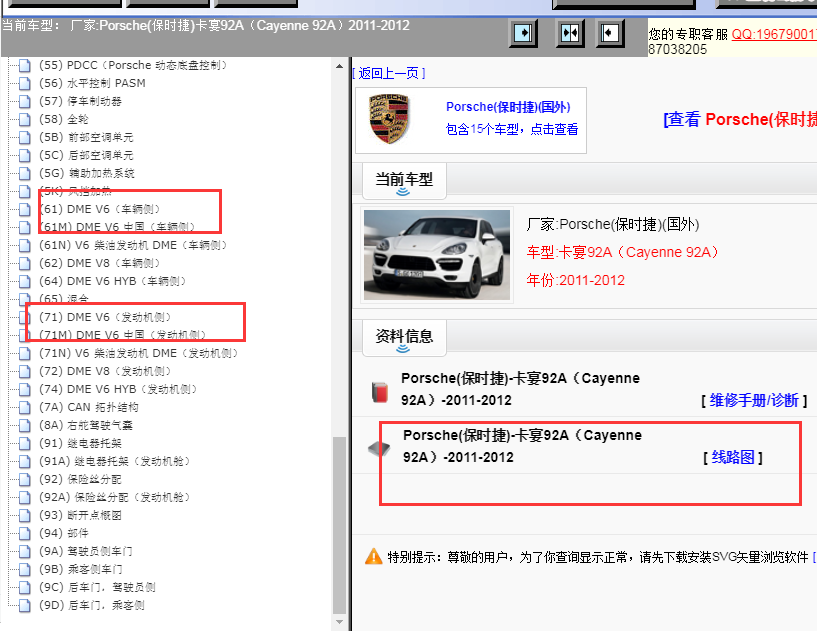
Task: Click document icon beside (55) PDCC
Action: tap(24, 65)
